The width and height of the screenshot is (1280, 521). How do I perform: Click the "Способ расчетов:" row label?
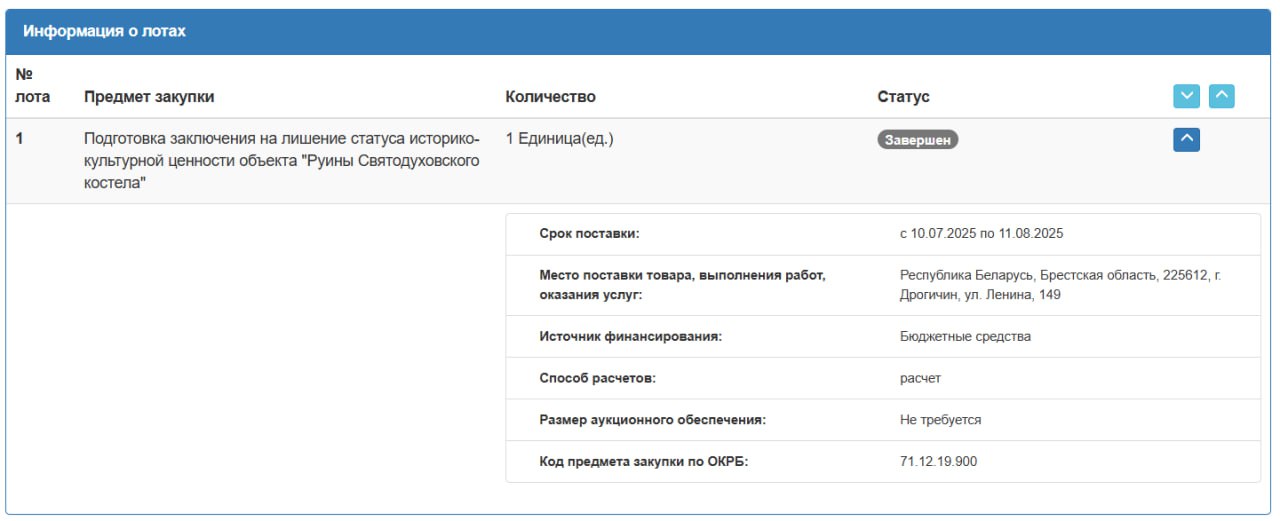[597, 378]
